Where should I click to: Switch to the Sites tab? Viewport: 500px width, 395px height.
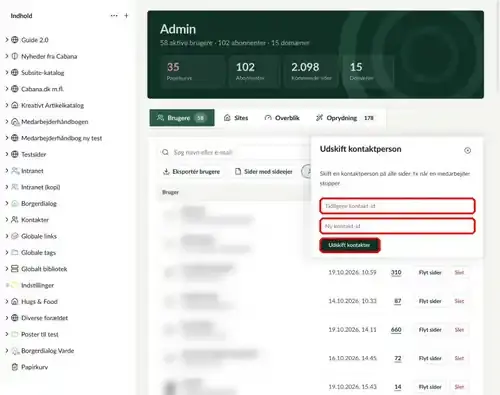[x=236, y=118]
